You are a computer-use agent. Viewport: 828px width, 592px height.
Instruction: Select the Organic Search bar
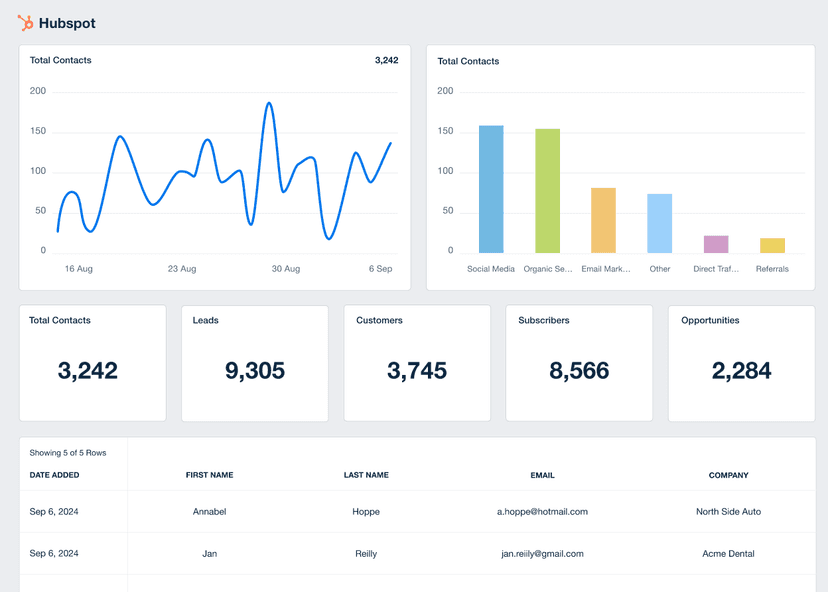(546, 190)
